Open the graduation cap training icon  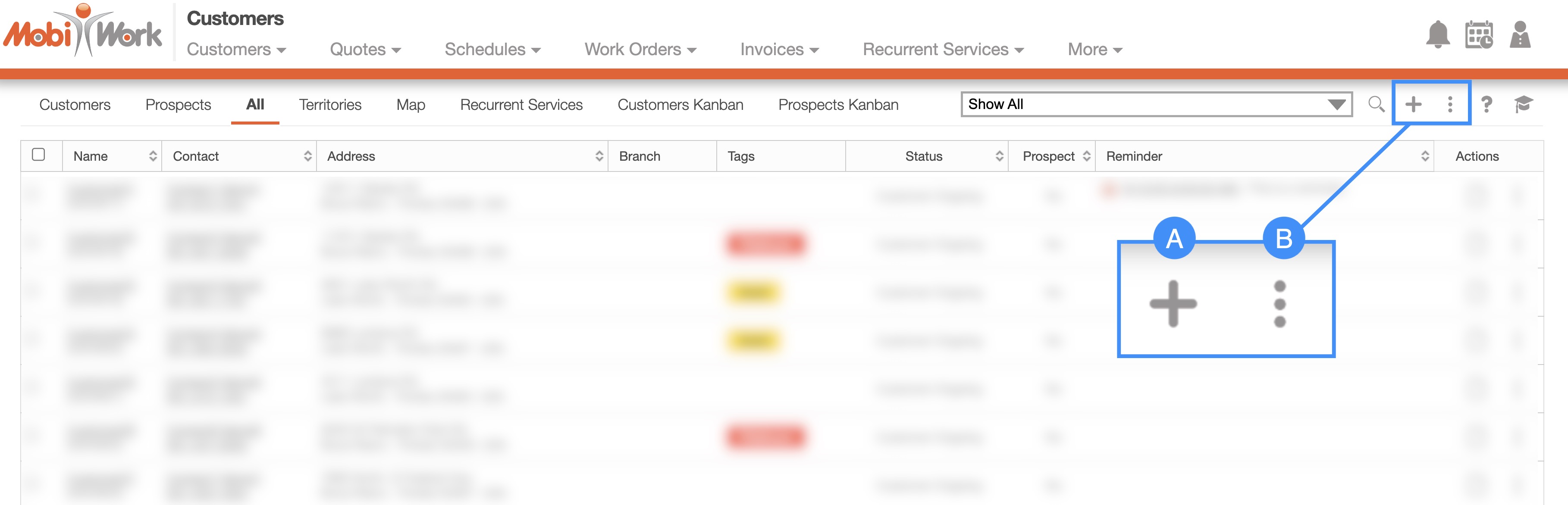coord(1523,104)
